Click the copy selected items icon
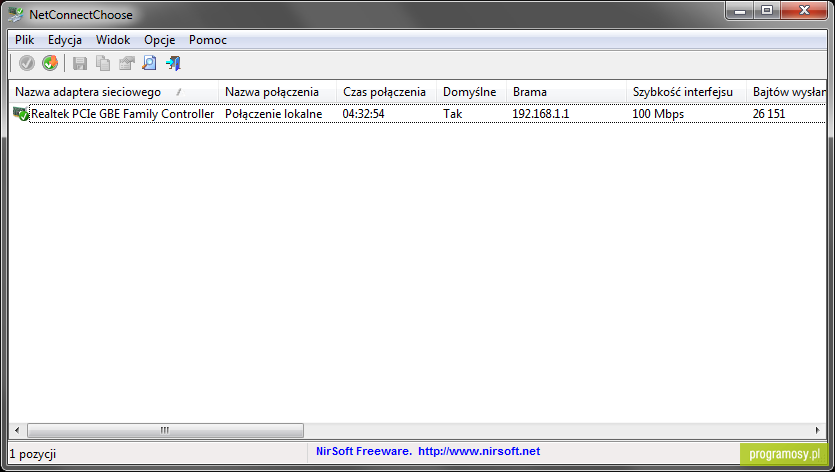Image resolution: width=835 pixels, height=472 pixels. coord(103,63)
